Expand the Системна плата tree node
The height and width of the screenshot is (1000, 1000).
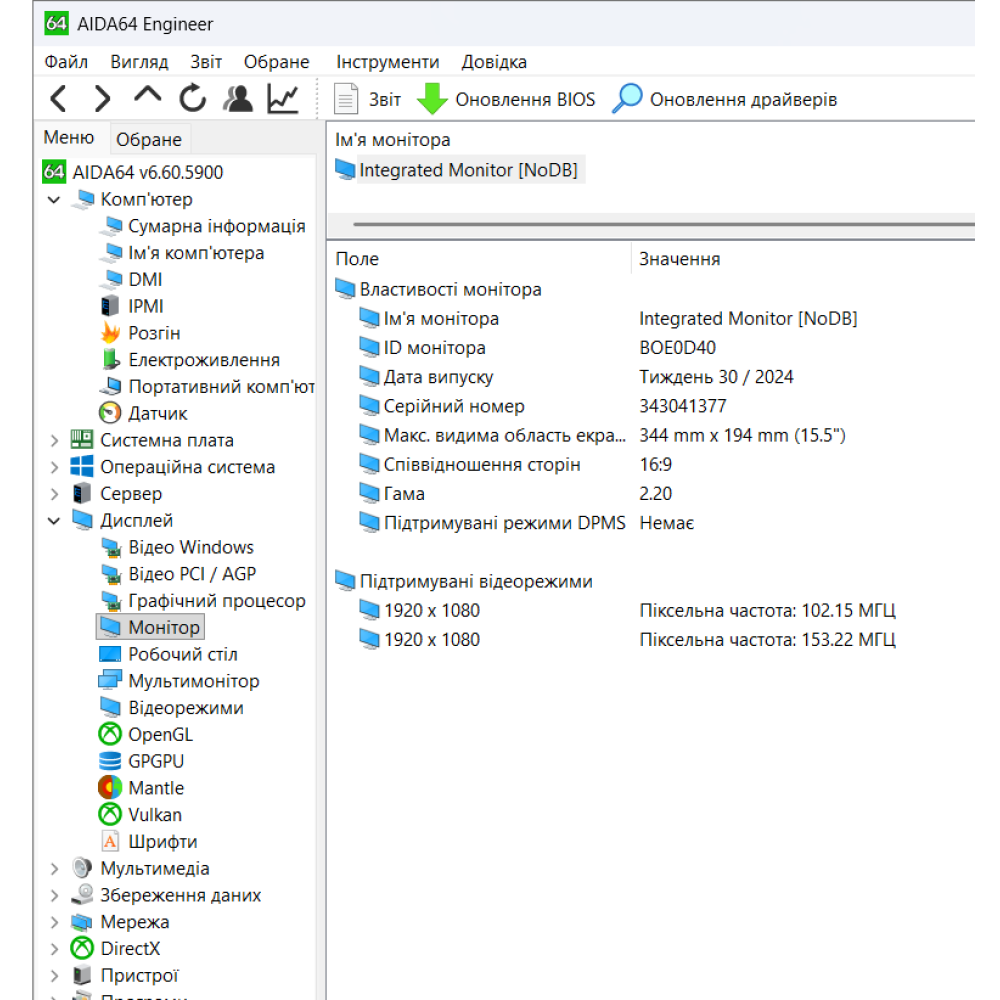pyautogui.click(x=54, y=441)
